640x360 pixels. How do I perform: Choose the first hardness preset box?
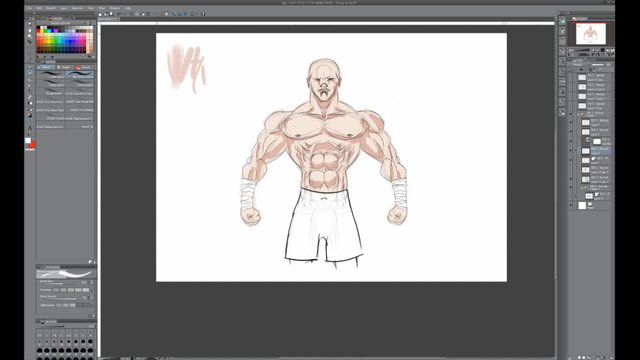56,290
